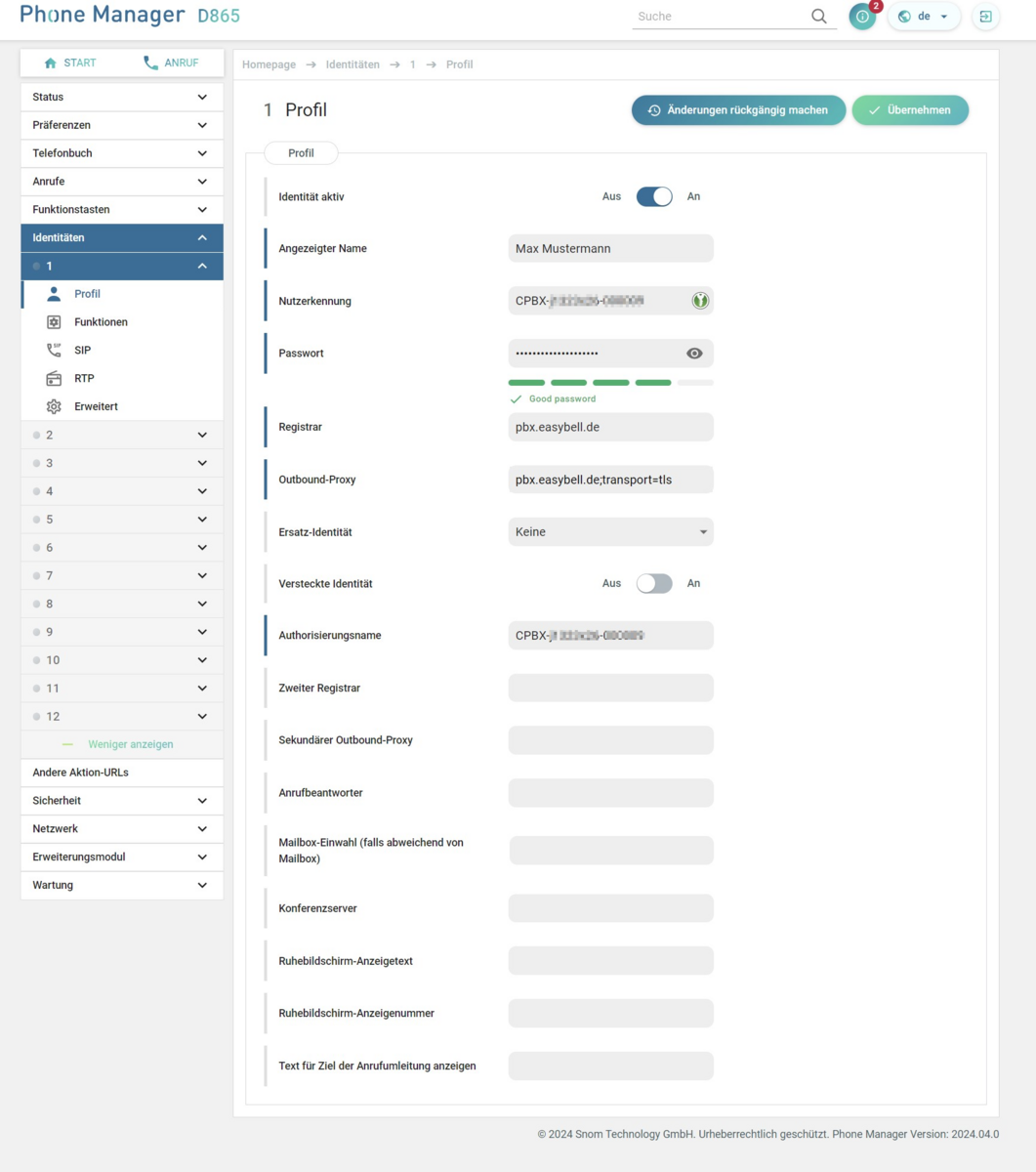Click the Funktionen gear icon
The image size is (1036, 1172).
point(54,322)
